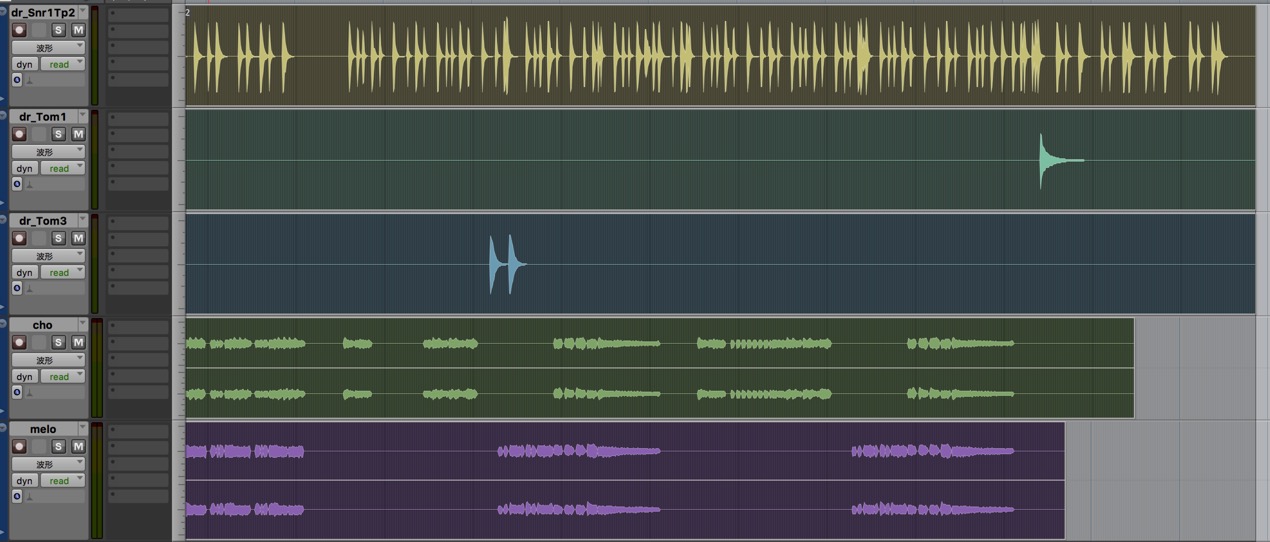
Task: Mute the cho track
Action: [x=78, y=342]
